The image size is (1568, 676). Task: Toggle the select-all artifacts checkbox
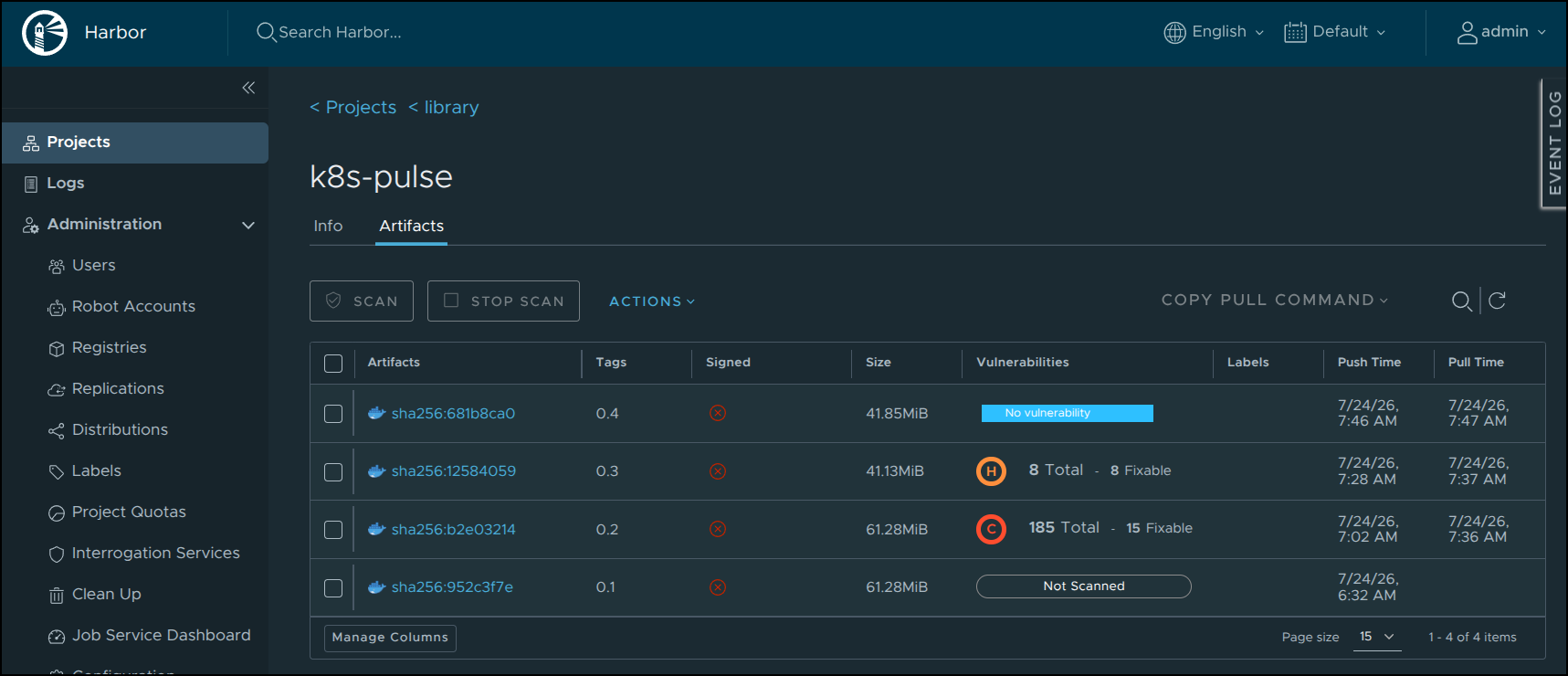coord(333,364)
